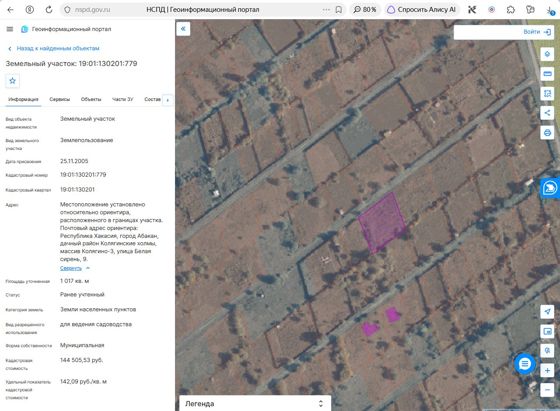
Task: Open bookmark icon in address bar
Action: click(x=339, y=10)
